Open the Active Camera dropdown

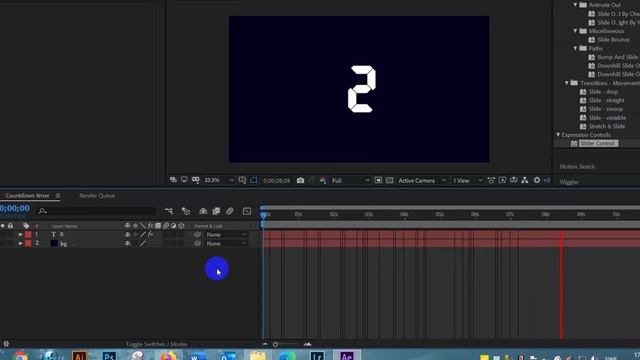(x=422, y=180)
